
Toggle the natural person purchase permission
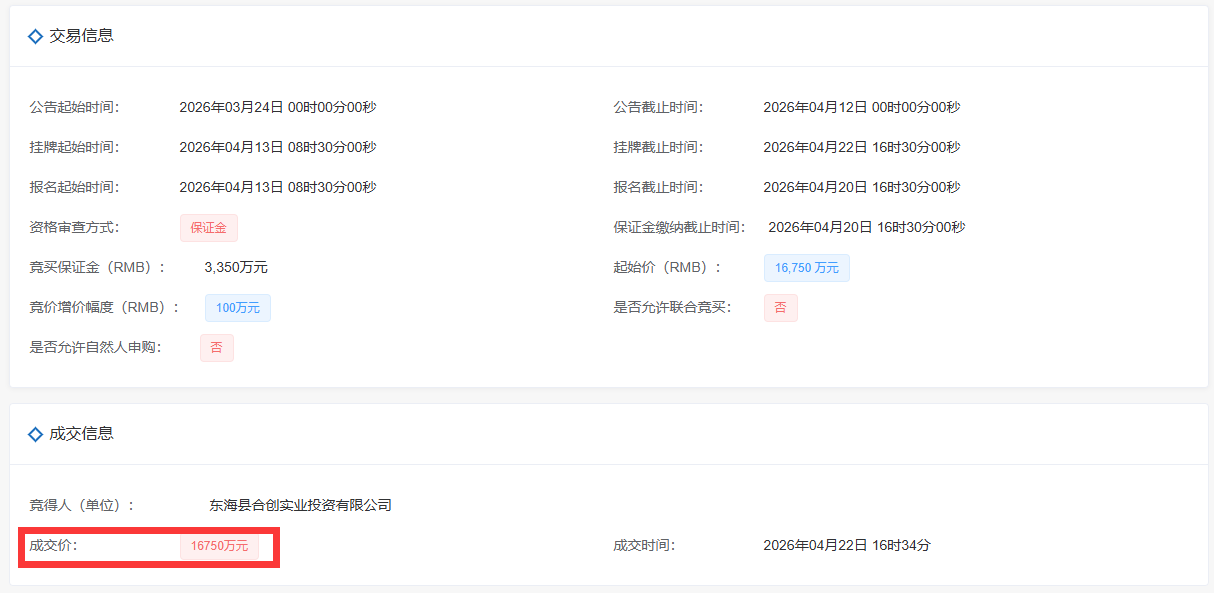pos(216,347)
